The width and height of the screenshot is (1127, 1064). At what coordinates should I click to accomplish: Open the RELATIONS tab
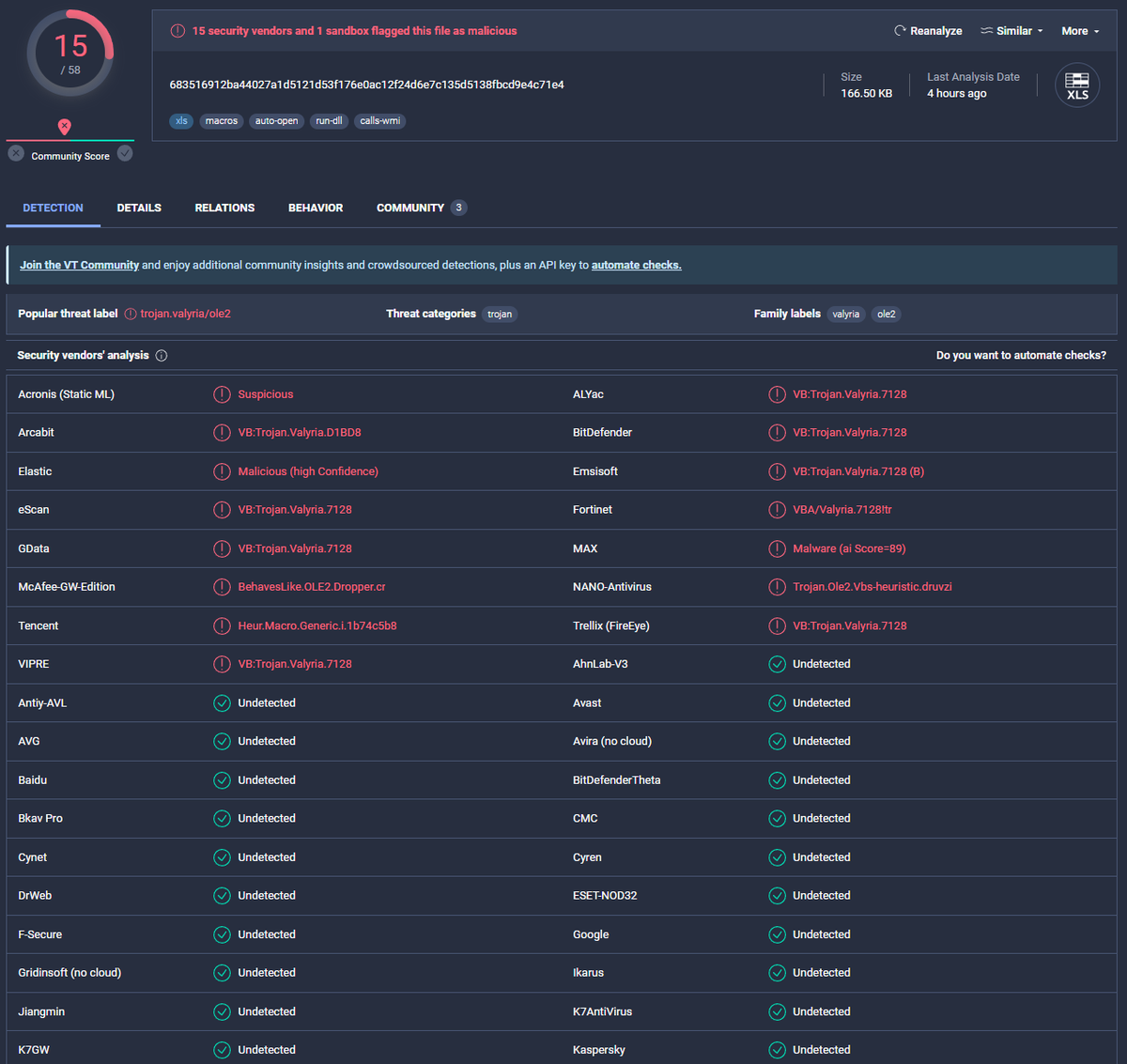(x=224, y=208)
